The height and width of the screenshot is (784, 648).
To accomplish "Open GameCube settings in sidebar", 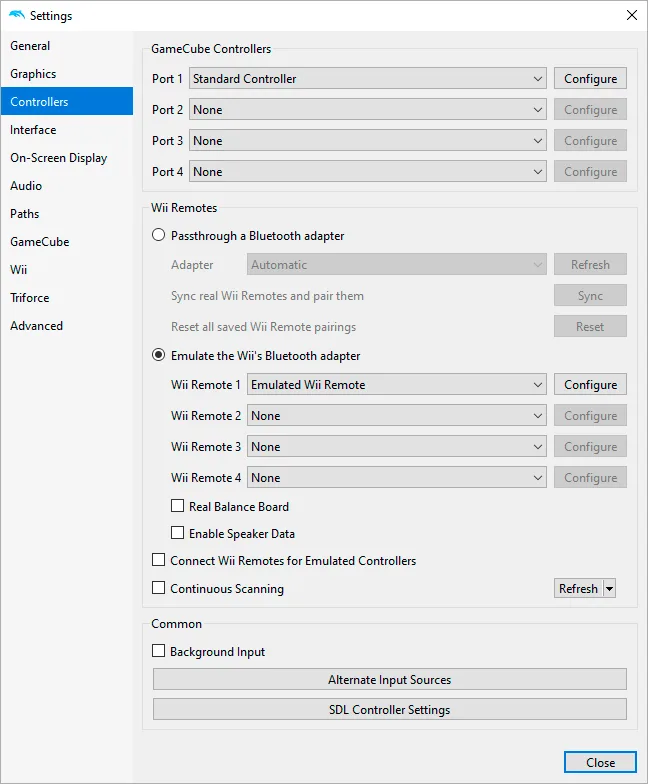I will tap(66, 242).
